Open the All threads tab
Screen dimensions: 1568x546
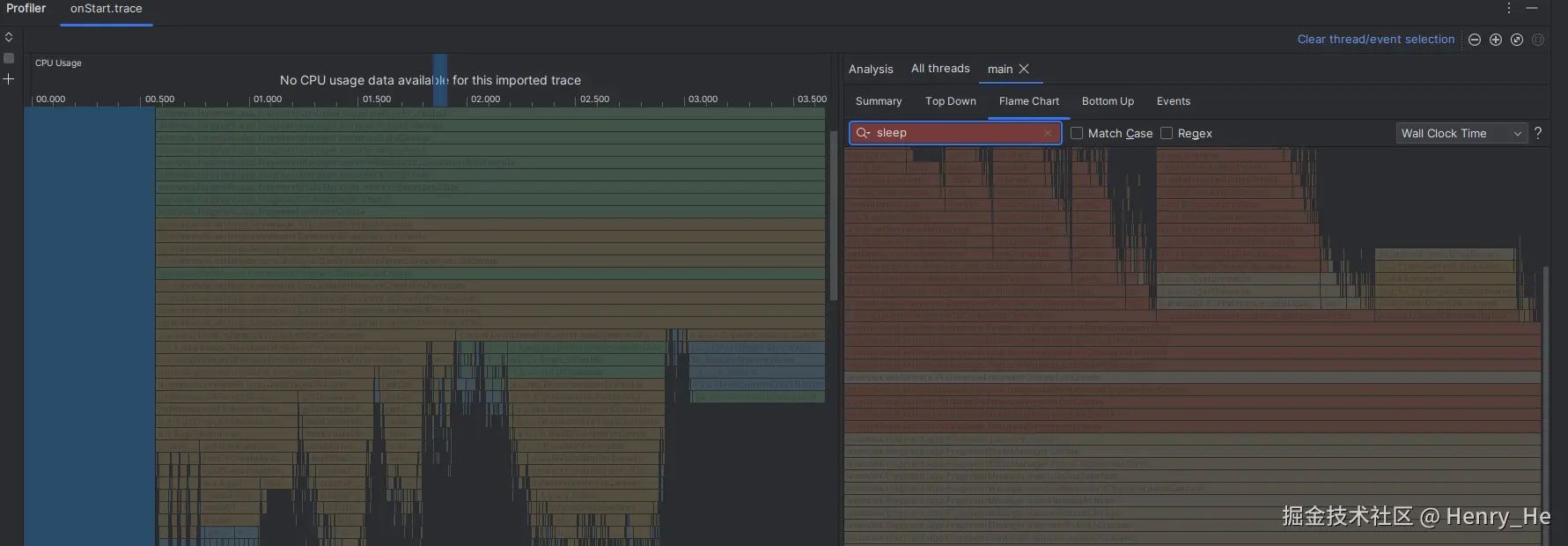tap(940, 69)
